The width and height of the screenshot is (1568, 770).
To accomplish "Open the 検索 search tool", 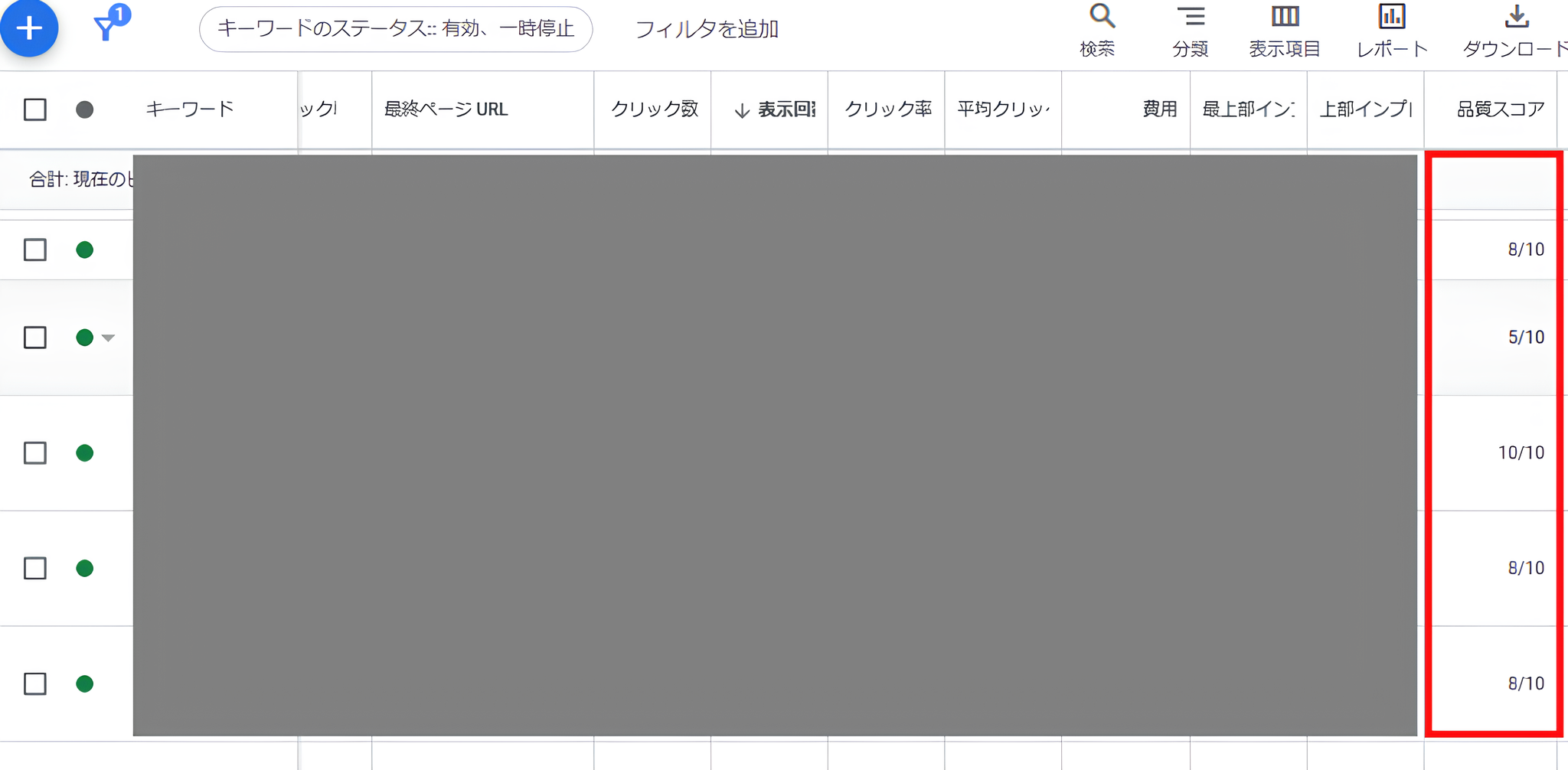I will (x=1098, y=29).
